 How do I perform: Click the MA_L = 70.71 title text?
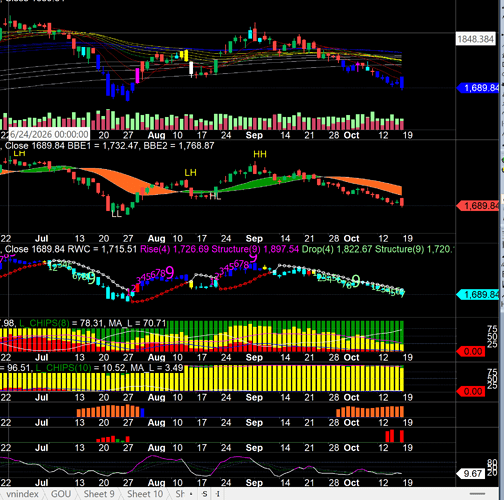click(137, 323)
